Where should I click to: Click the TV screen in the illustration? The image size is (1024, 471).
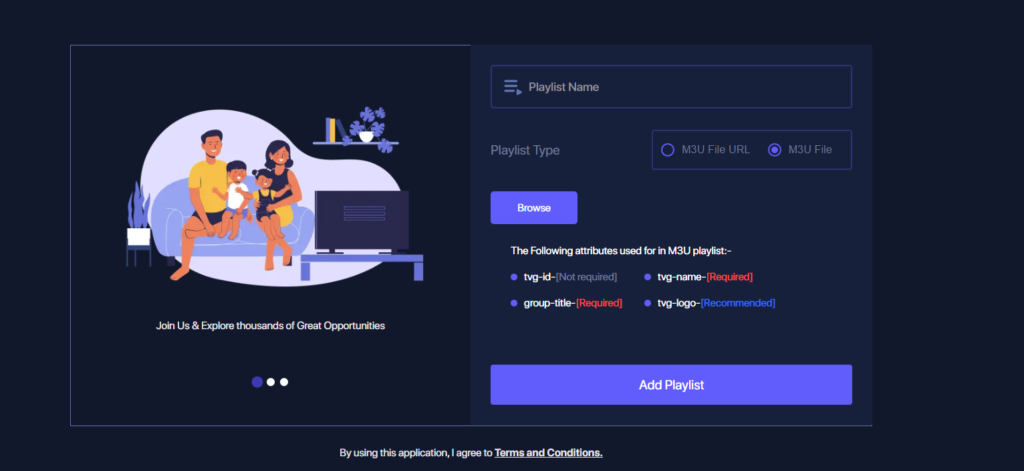click(x=362, y=220)
